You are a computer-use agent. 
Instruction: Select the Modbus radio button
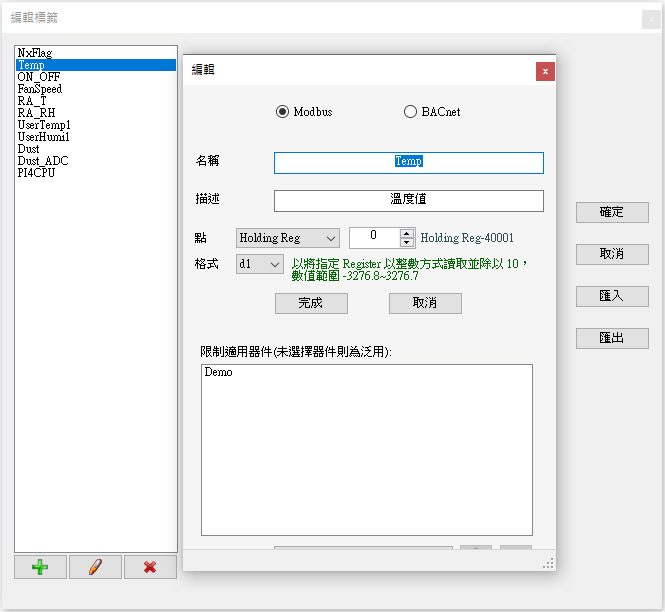click(282, 112)
